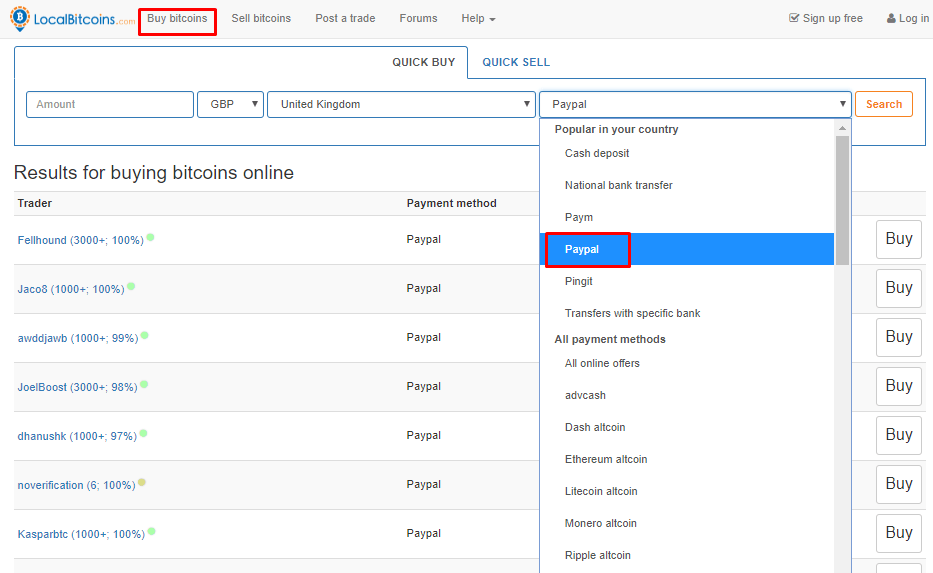The image size is (933, 573).
Task: Select Monero altcoin option
Action: pos(687,524)
